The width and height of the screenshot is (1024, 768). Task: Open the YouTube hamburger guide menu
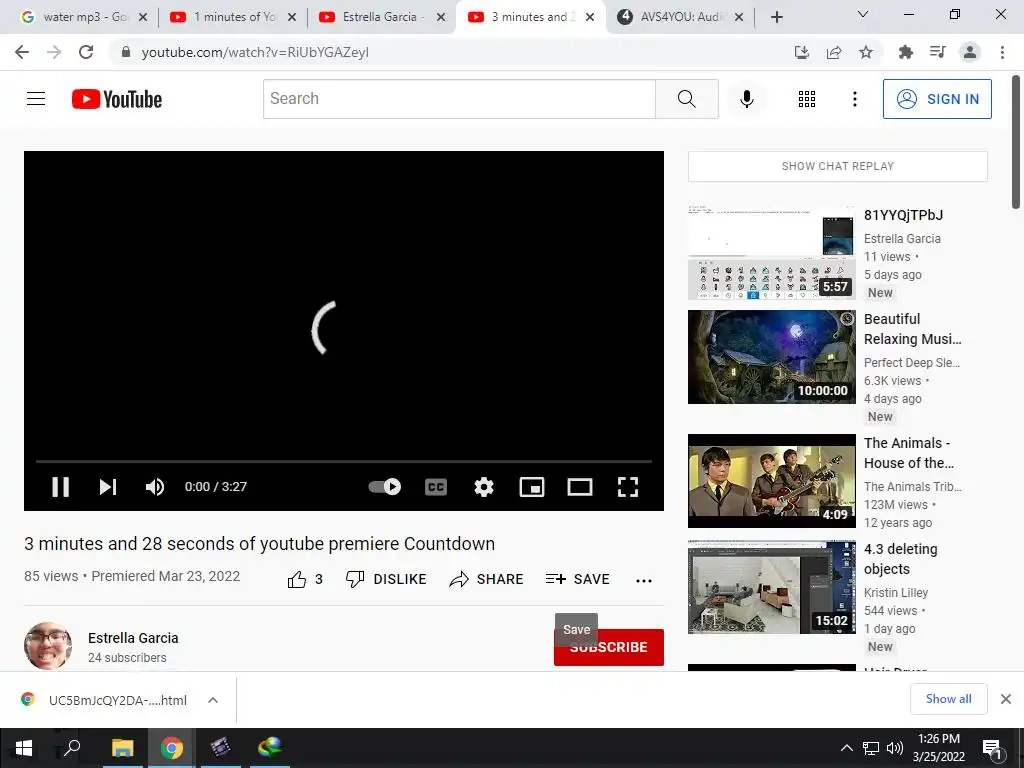[36, 99]
